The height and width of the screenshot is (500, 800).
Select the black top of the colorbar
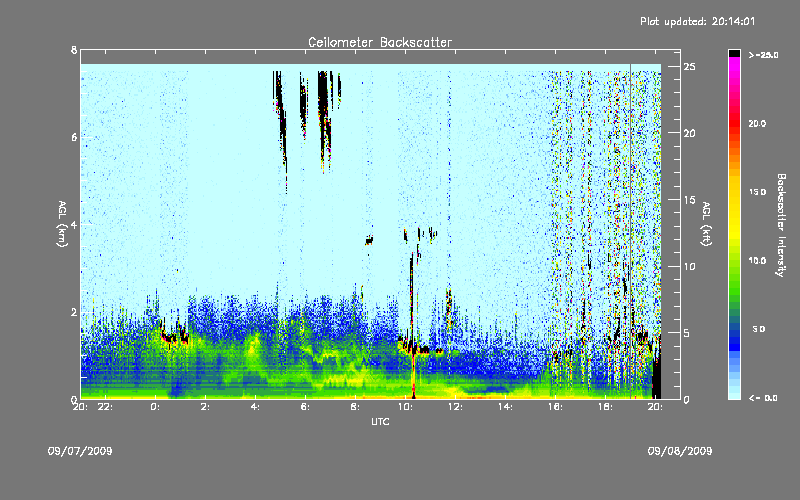point(734,53)
